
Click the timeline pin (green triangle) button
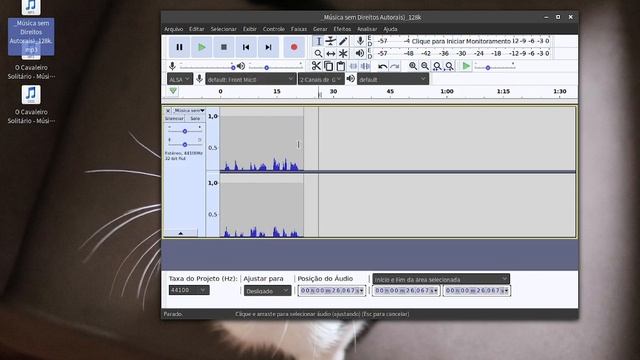(x=173, y=91)
